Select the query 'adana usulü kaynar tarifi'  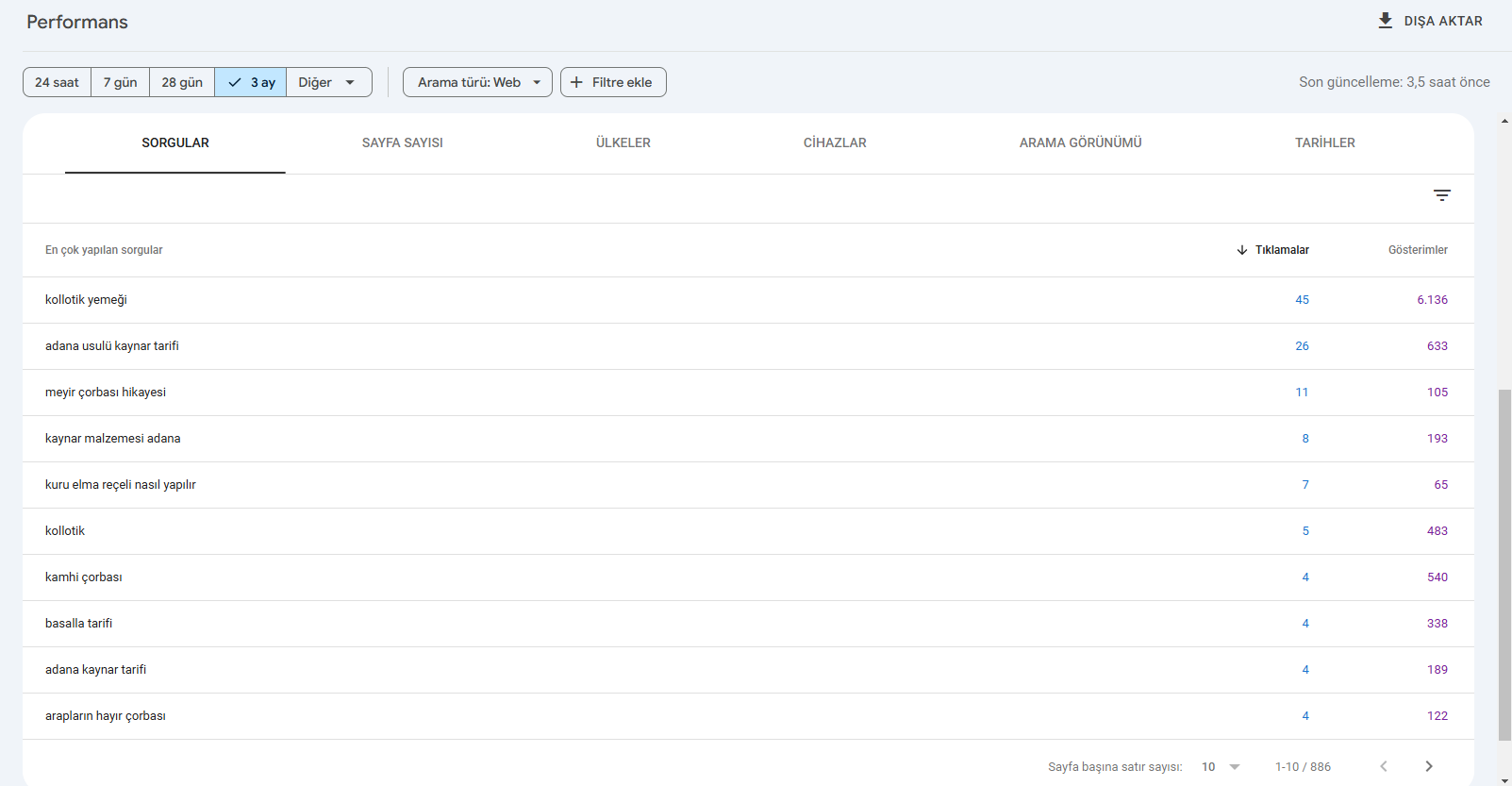(112, 346)
